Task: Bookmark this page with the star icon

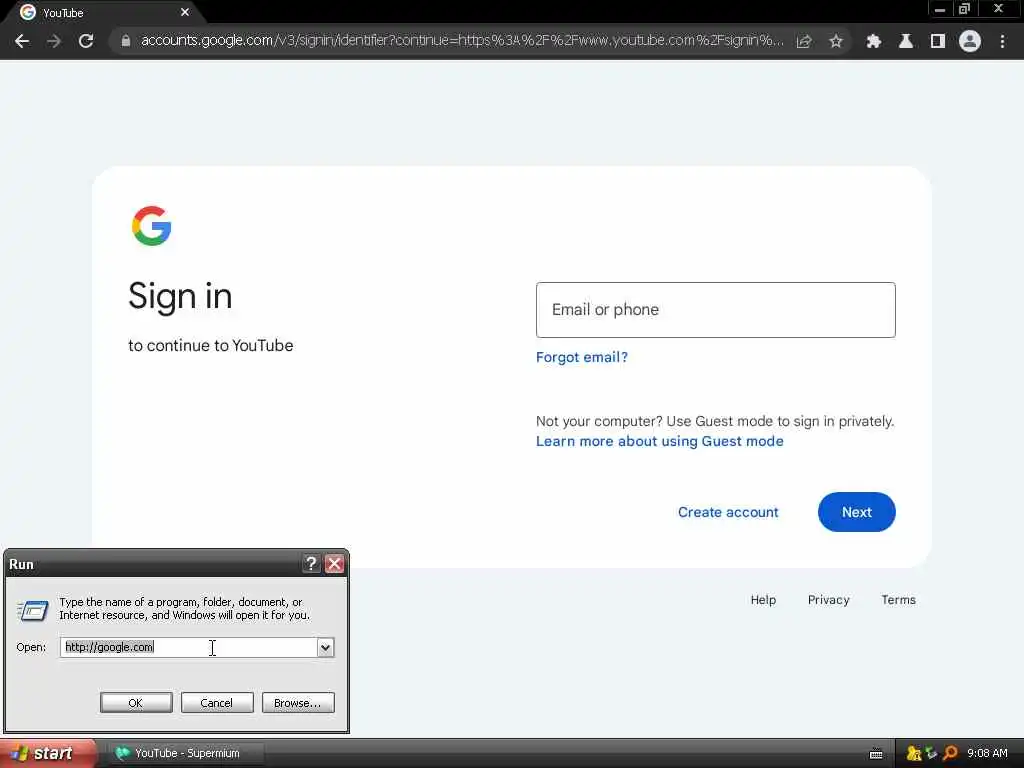Action: 836,41
